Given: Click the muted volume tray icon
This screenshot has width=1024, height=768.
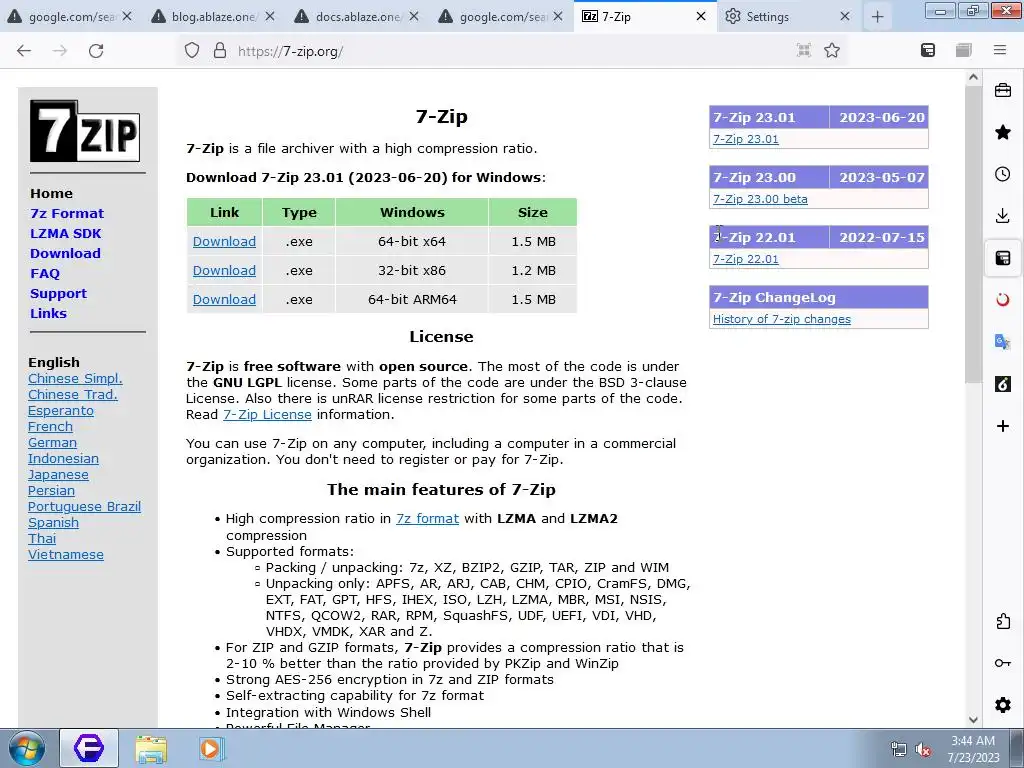Looking at the screenshot, I should pos(923,750).
